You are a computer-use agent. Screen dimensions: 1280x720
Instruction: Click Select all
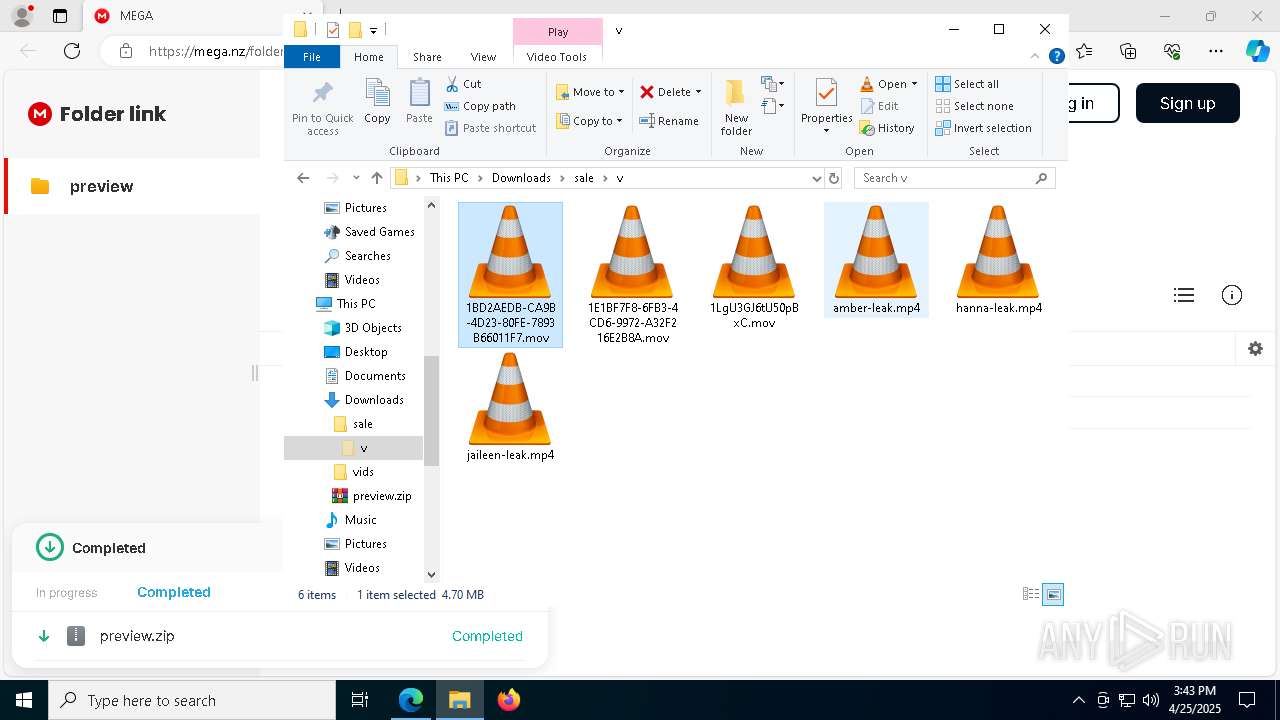pos(967,84)
